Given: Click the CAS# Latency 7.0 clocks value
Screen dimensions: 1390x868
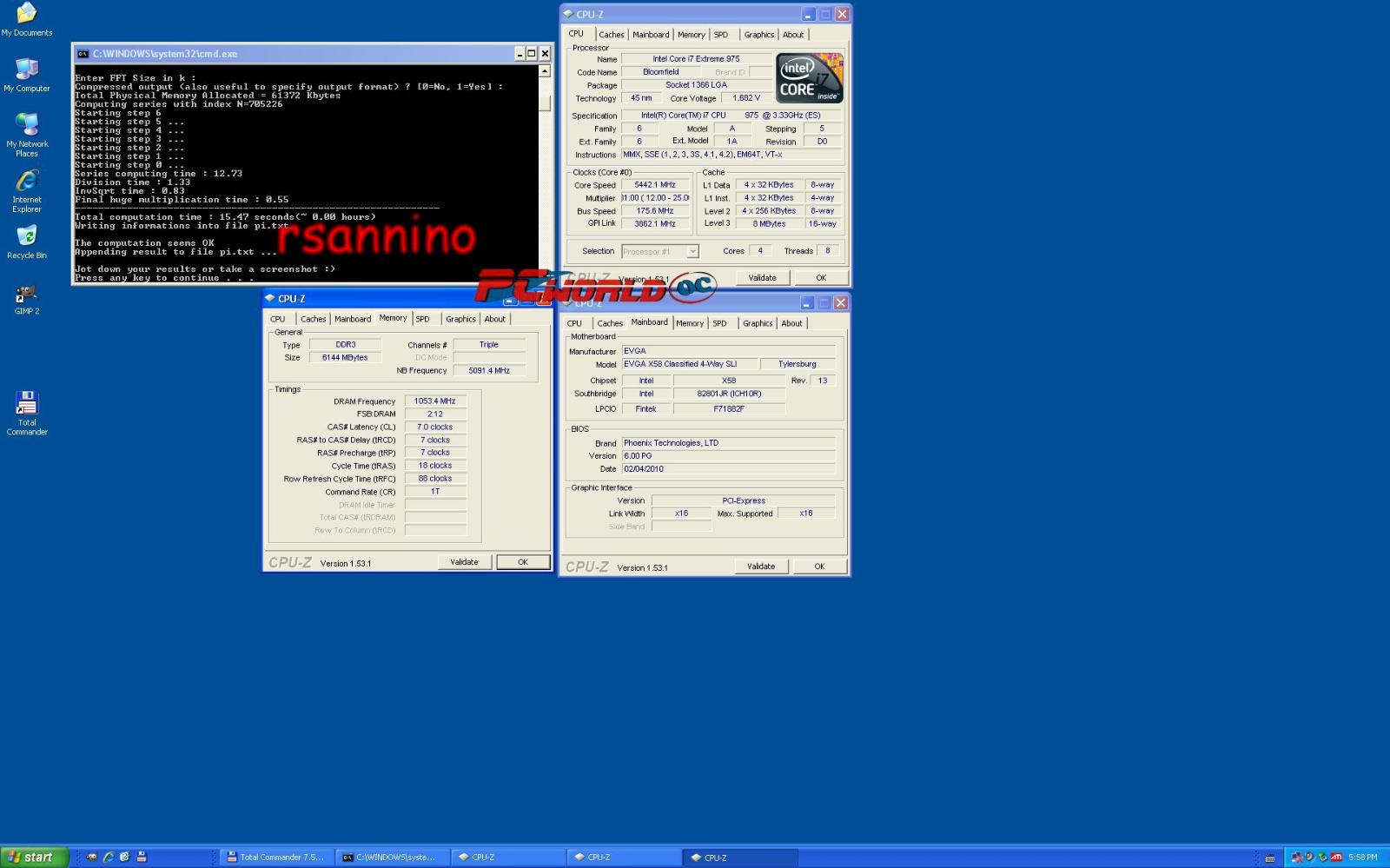Looking at the screenshot, I should tap(435, 427).
